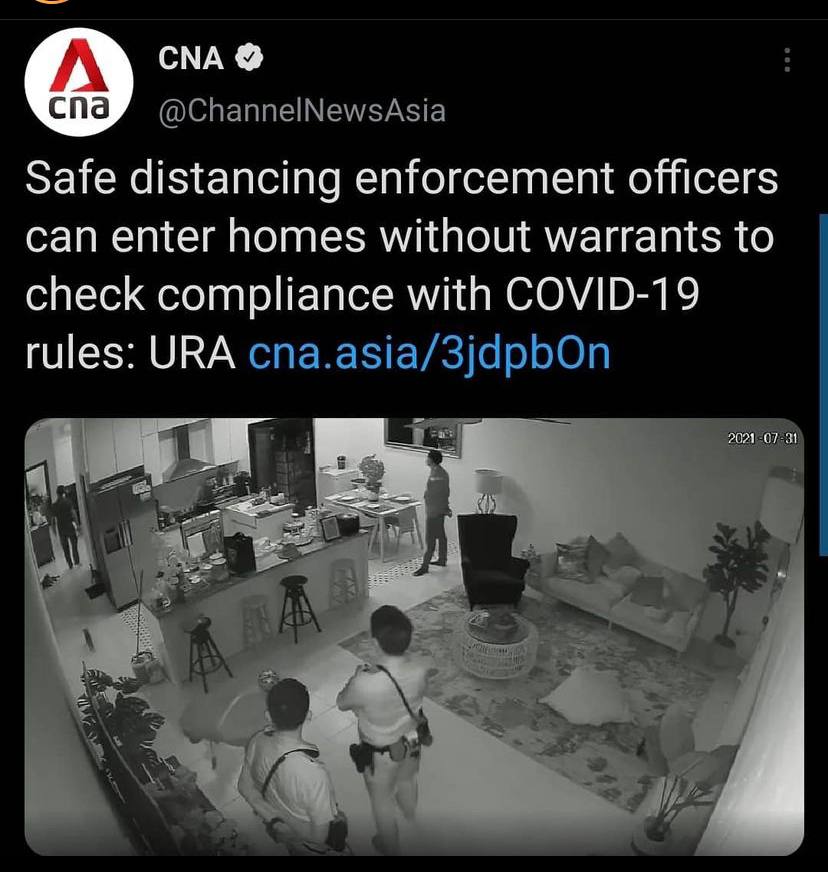
Task: Click the orange avatar sliver at the top edge
Action: [53, 1]
